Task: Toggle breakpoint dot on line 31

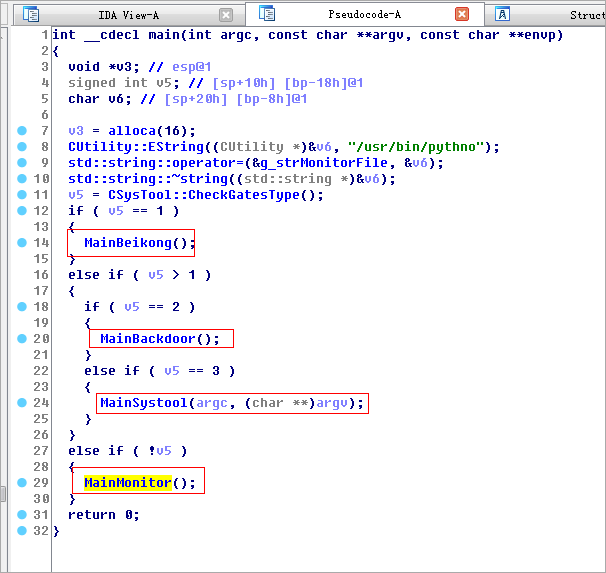Action: 22,515
